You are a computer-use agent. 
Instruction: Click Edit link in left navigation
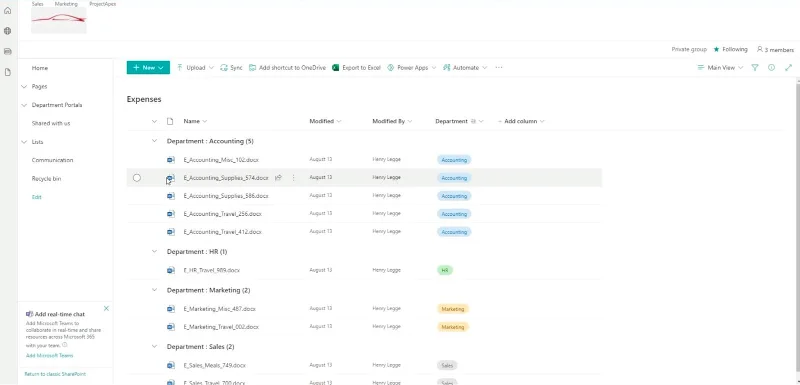click(37, 197)
